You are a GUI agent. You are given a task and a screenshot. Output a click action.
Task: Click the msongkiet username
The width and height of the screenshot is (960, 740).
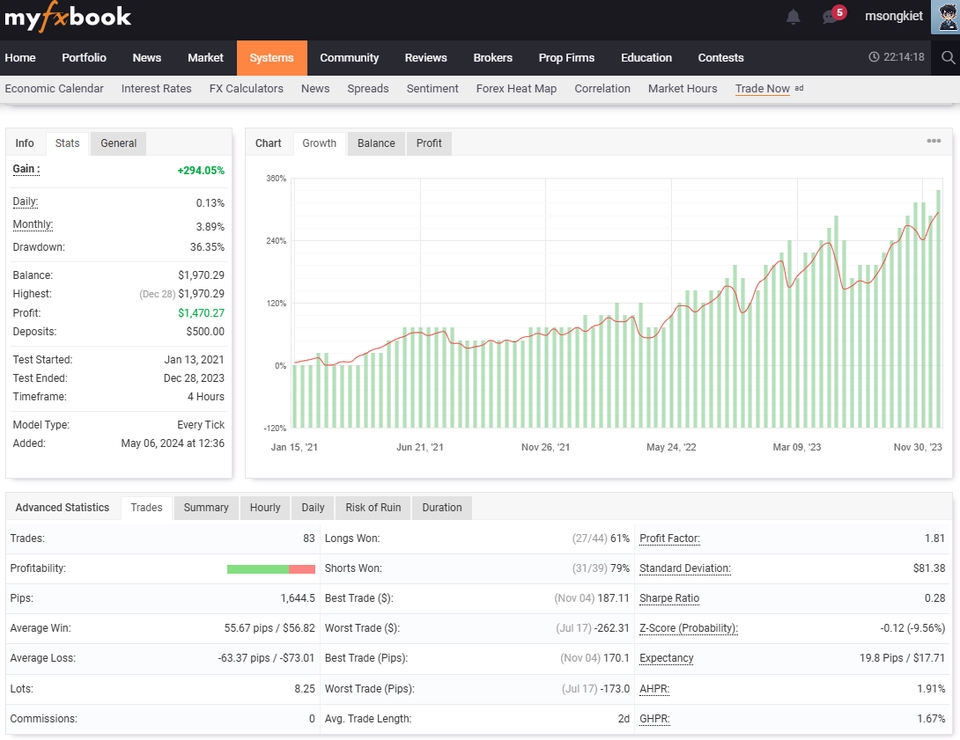tap(893, 17)
